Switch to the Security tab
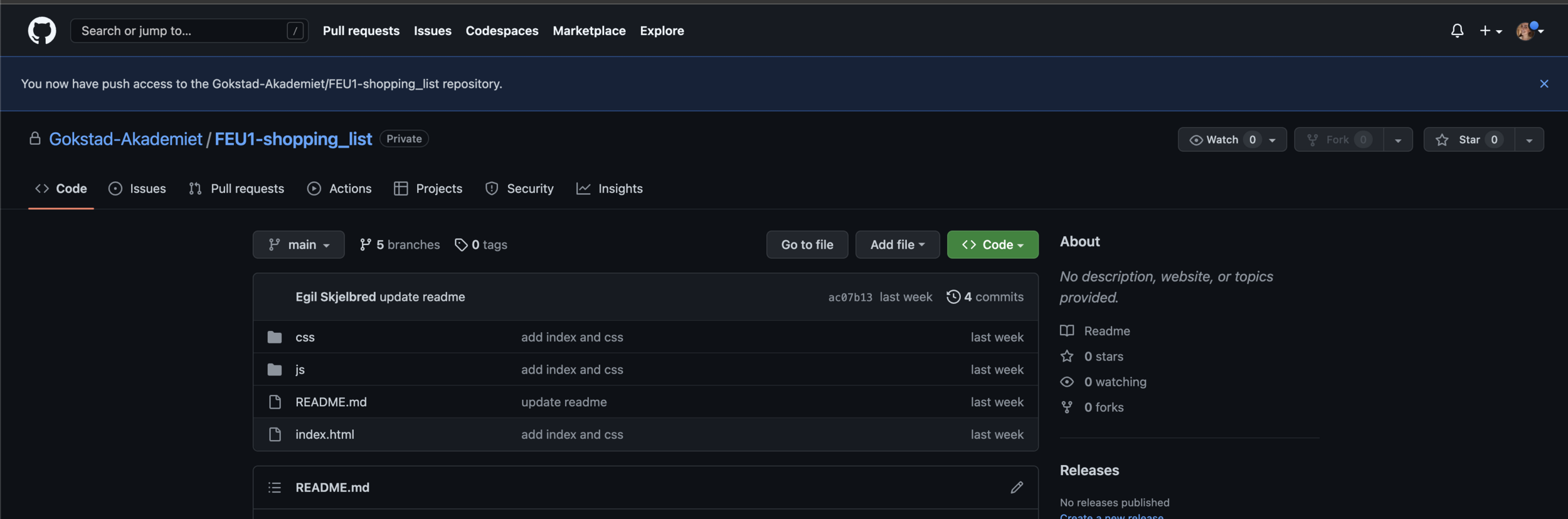The height and width of the screenshot is (519, 1568). tap(519, 188)
